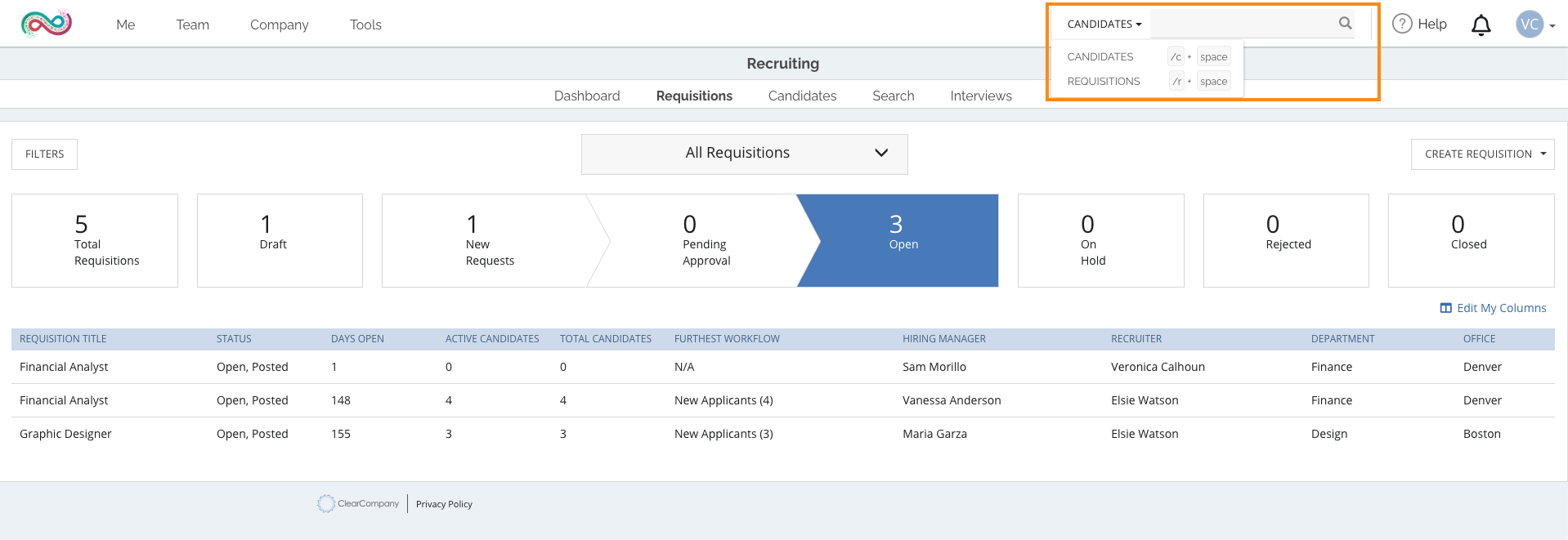Expand the Create Requisition dropdown

pos(1482,154)
